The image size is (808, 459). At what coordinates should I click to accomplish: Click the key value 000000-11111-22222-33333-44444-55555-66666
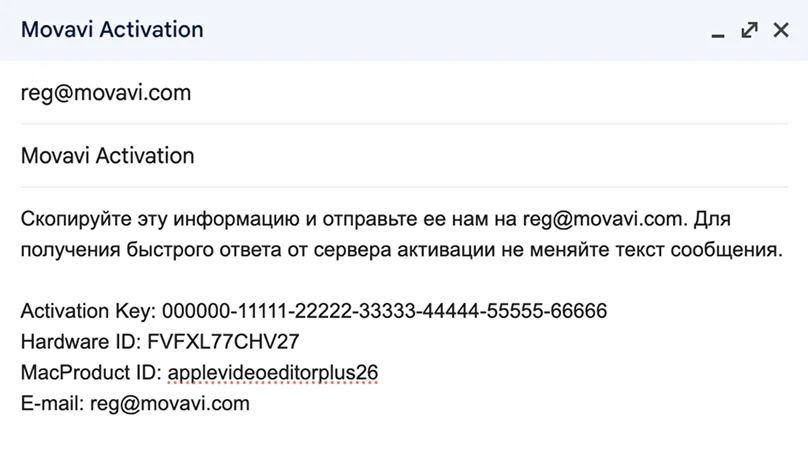[384, 311]
